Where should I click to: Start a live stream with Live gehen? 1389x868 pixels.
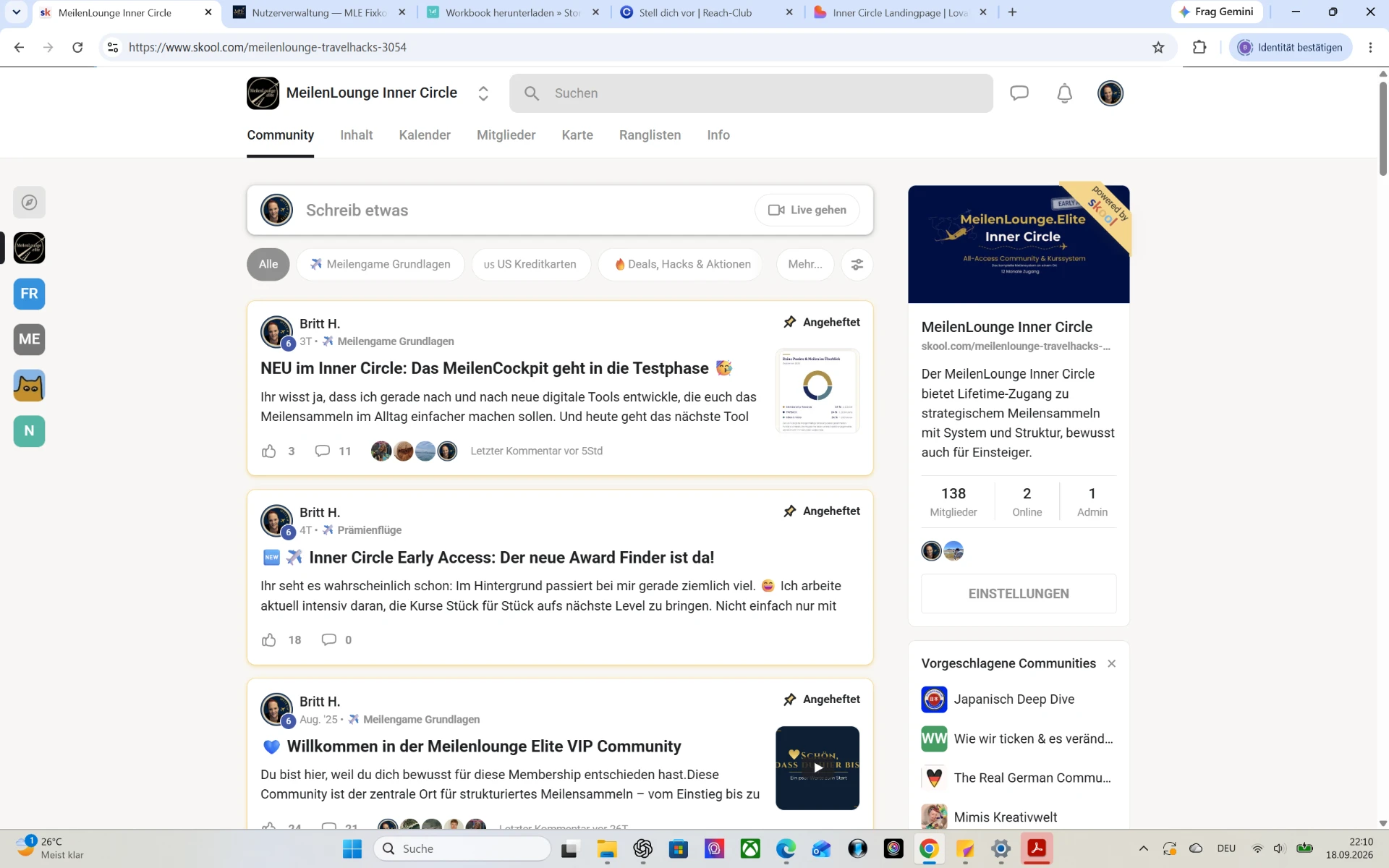tap(807, 210)
